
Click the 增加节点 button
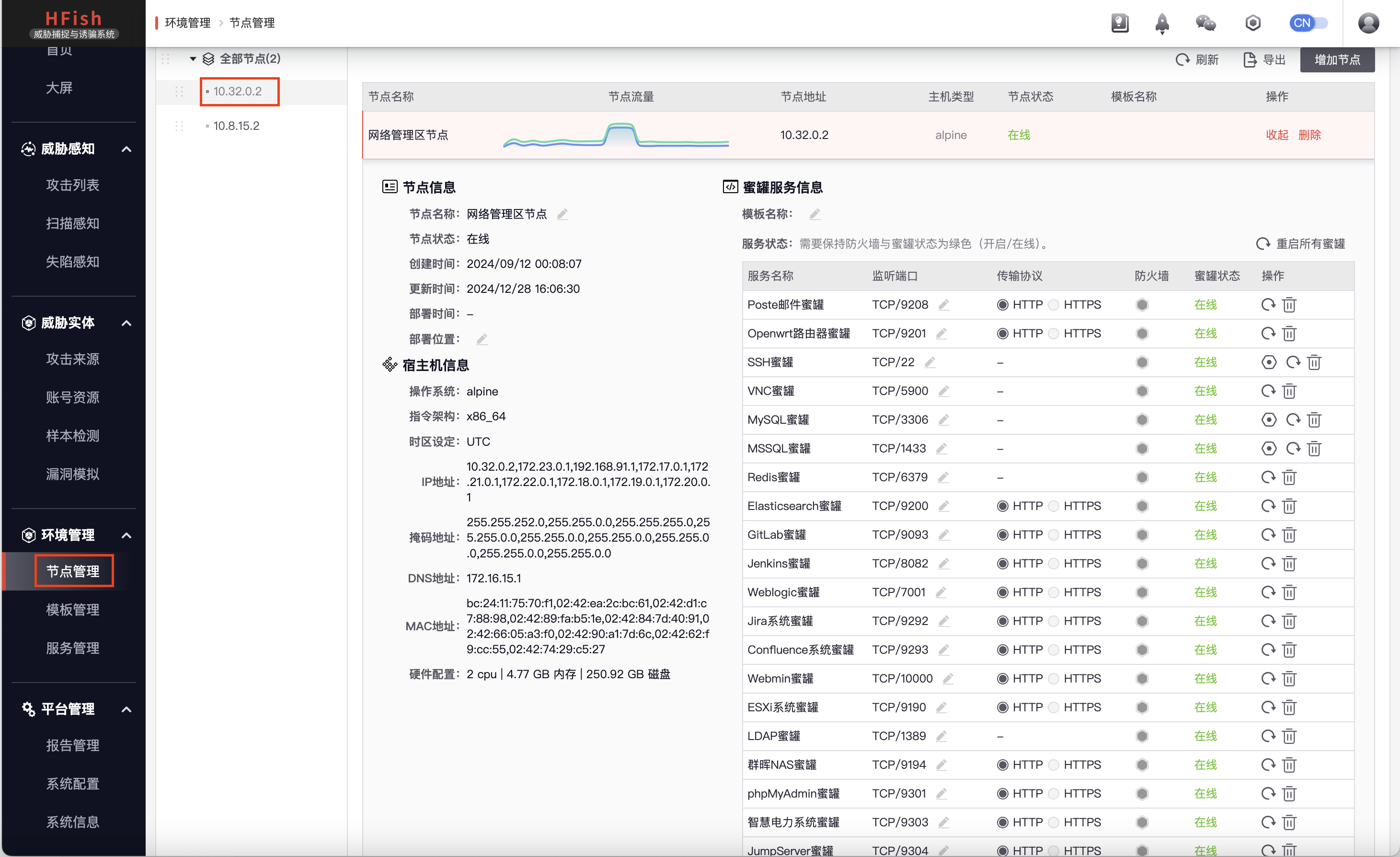[x=1337, y=59]
